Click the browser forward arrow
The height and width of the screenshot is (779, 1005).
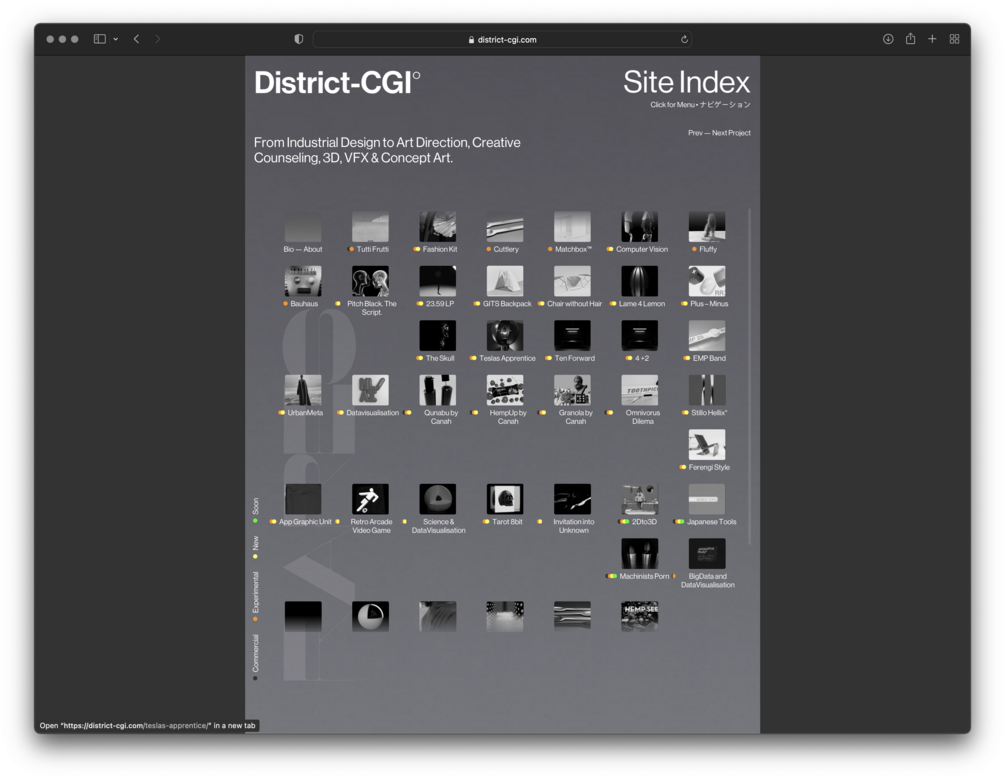[x=158, y=39]
